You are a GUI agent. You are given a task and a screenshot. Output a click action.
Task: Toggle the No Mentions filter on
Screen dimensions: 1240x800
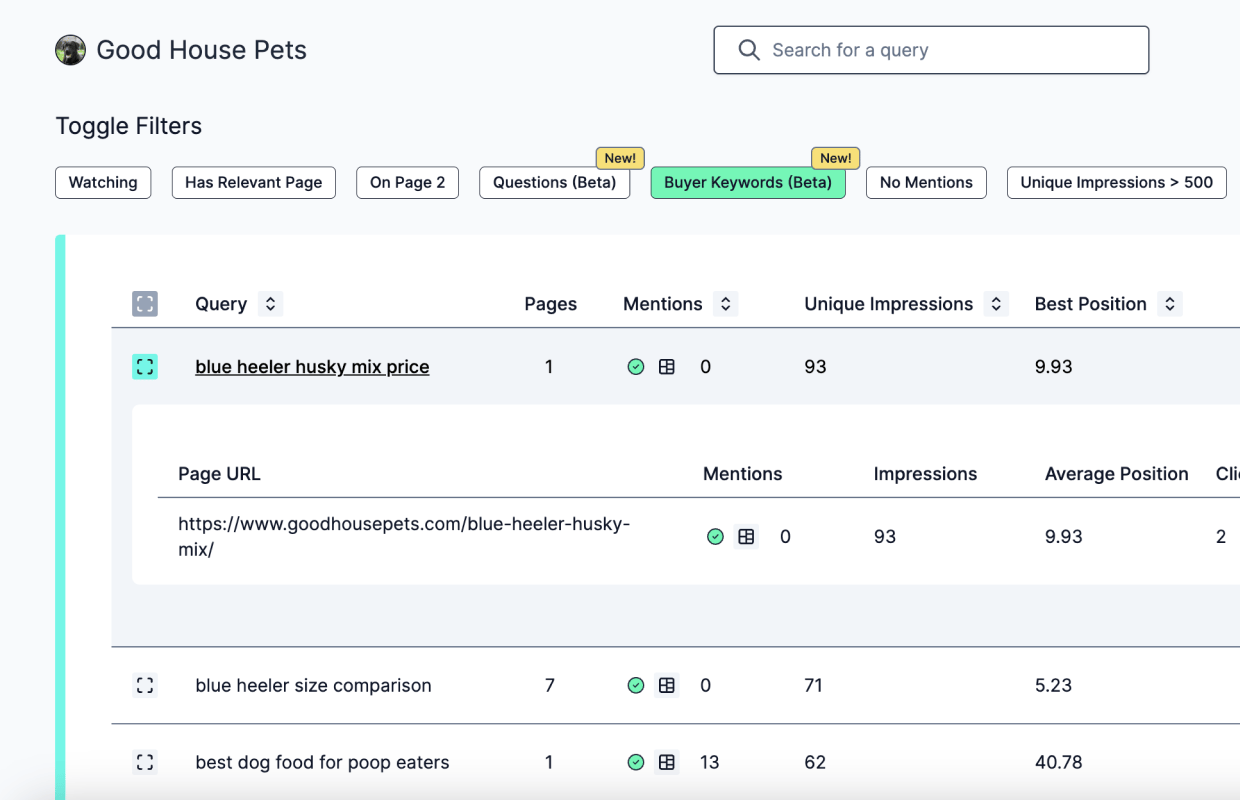(926, 182)
